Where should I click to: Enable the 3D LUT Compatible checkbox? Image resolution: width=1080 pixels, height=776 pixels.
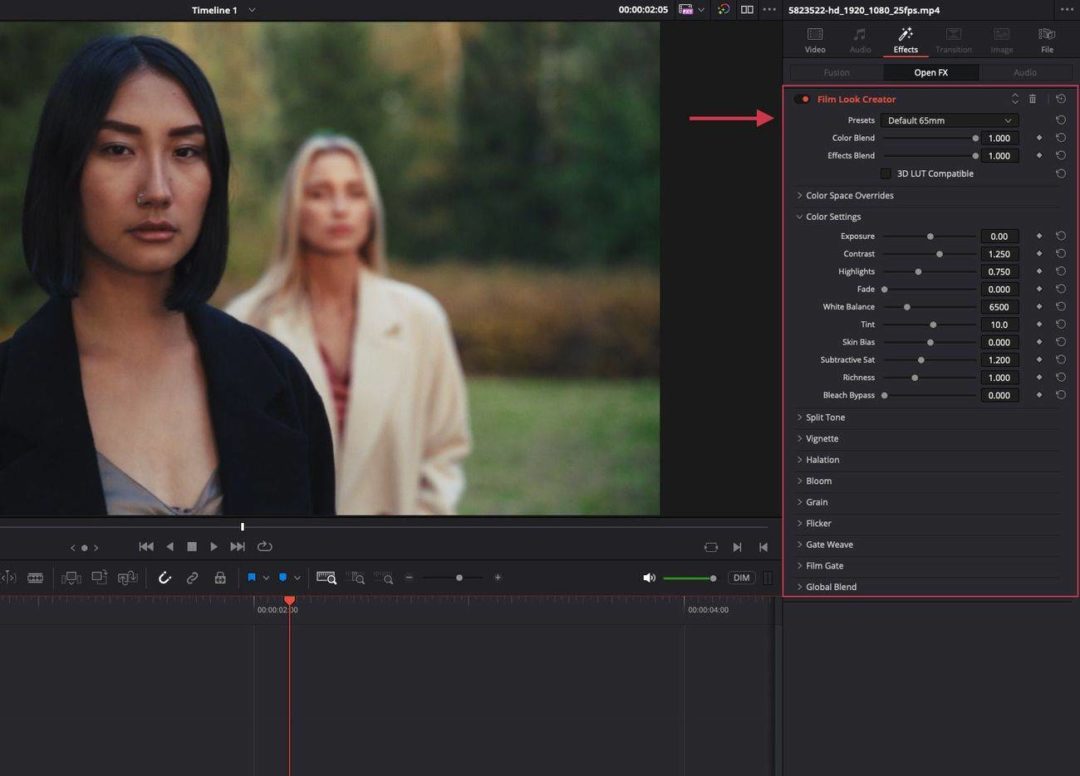[x=886, y=173]
